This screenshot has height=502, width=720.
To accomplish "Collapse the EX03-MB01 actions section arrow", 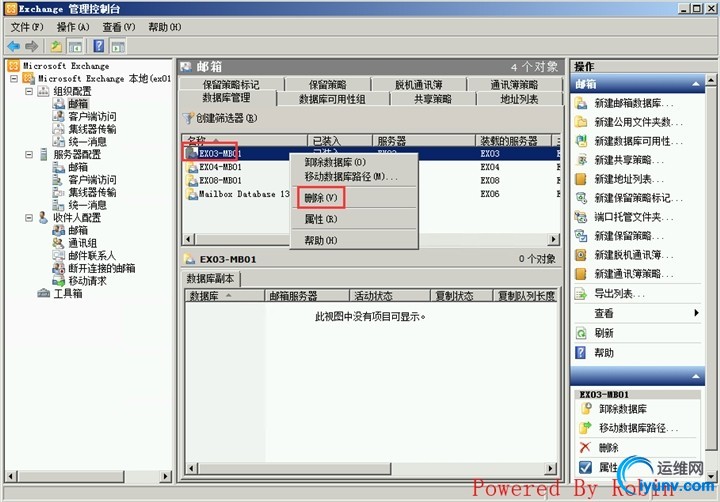I will click(696, 377).
